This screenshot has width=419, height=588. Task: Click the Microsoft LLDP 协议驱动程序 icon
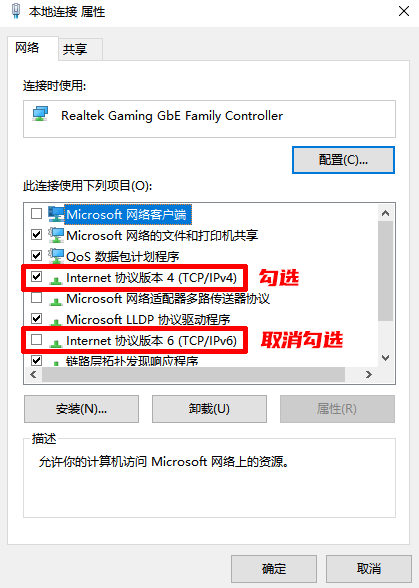click(x=56, y=322)
